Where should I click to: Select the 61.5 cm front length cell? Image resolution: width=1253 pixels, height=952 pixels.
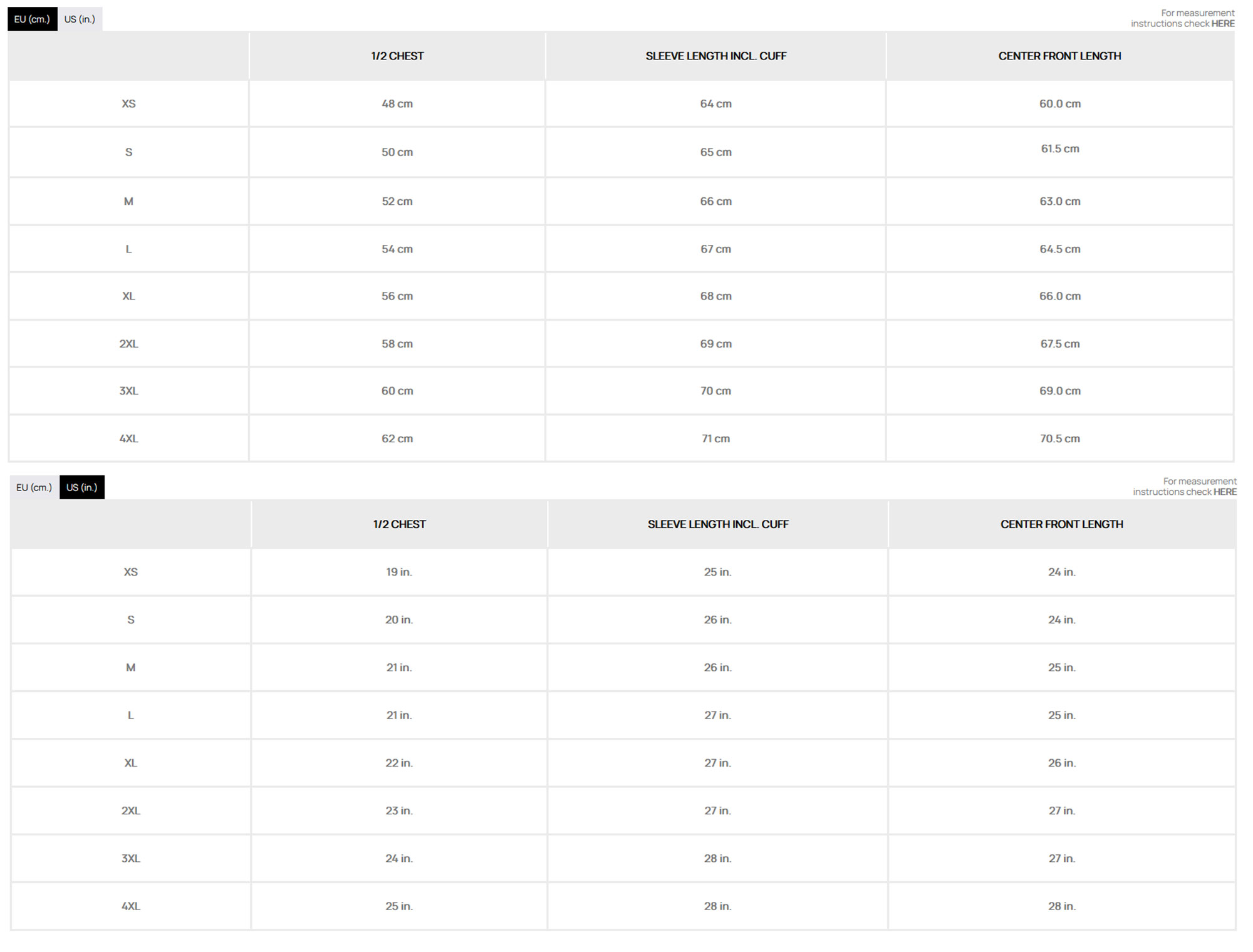pos(1060,149)
